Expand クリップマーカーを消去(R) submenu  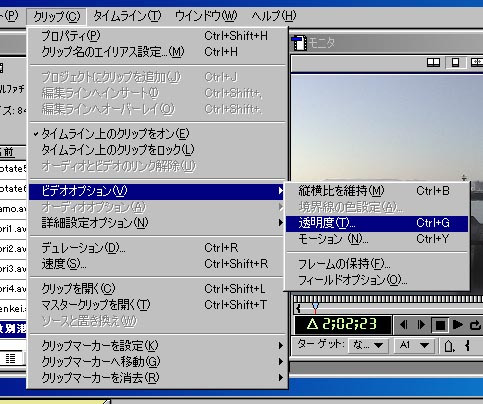[x=157, y=378]
